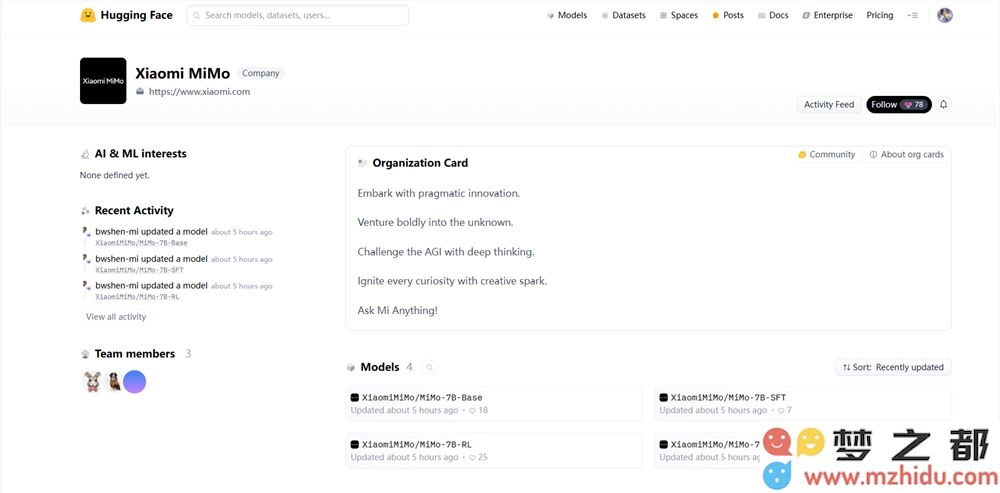Viewport: 1000px width, 493px height.
Task: Open the owl team member avatar
Action: (x=114, y=382)
